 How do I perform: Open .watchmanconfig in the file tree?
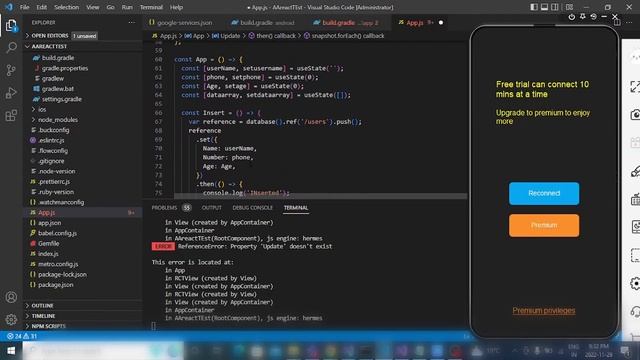pos(61,202)
